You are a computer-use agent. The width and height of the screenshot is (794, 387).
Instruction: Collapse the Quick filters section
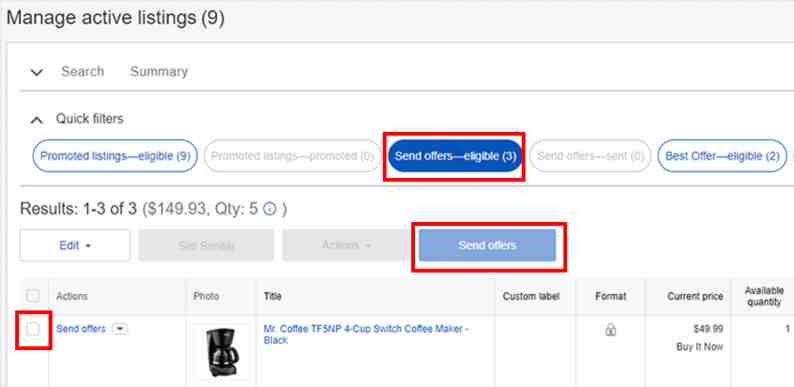(x=36, y=120)
